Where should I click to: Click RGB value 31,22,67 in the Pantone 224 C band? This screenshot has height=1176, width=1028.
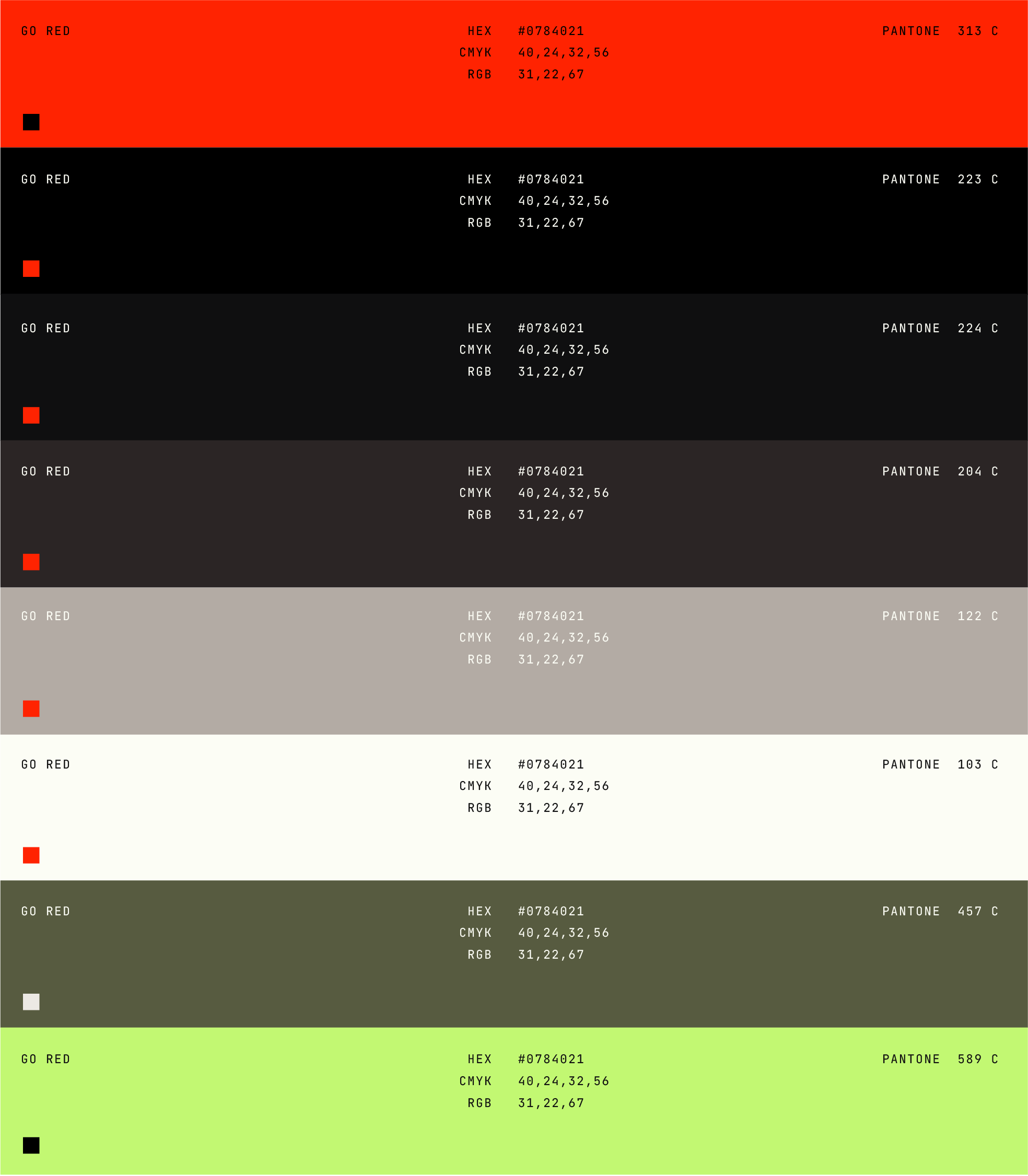click(x=551, y=372)
